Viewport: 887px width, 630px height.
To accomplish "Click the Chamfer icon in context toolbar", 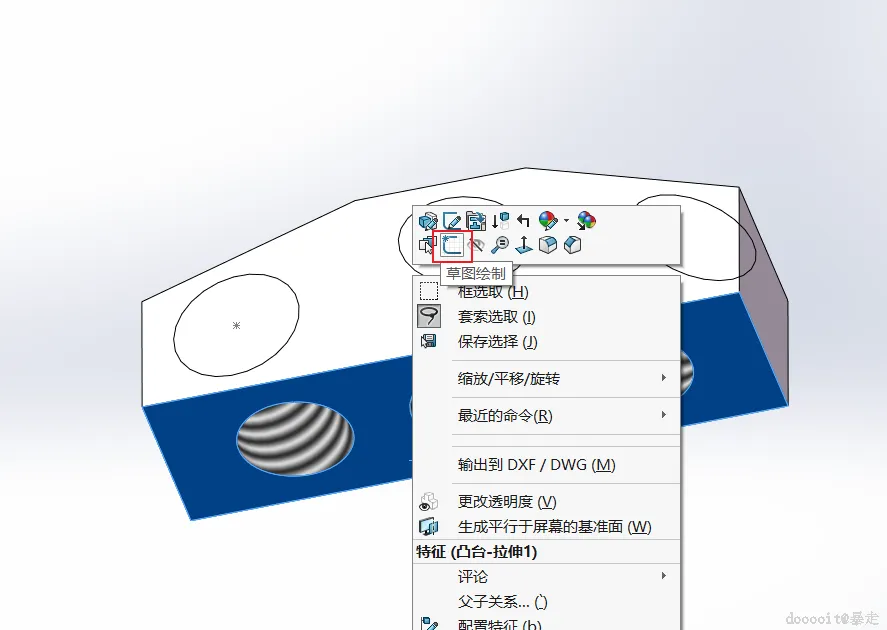I will pos(572,245).
